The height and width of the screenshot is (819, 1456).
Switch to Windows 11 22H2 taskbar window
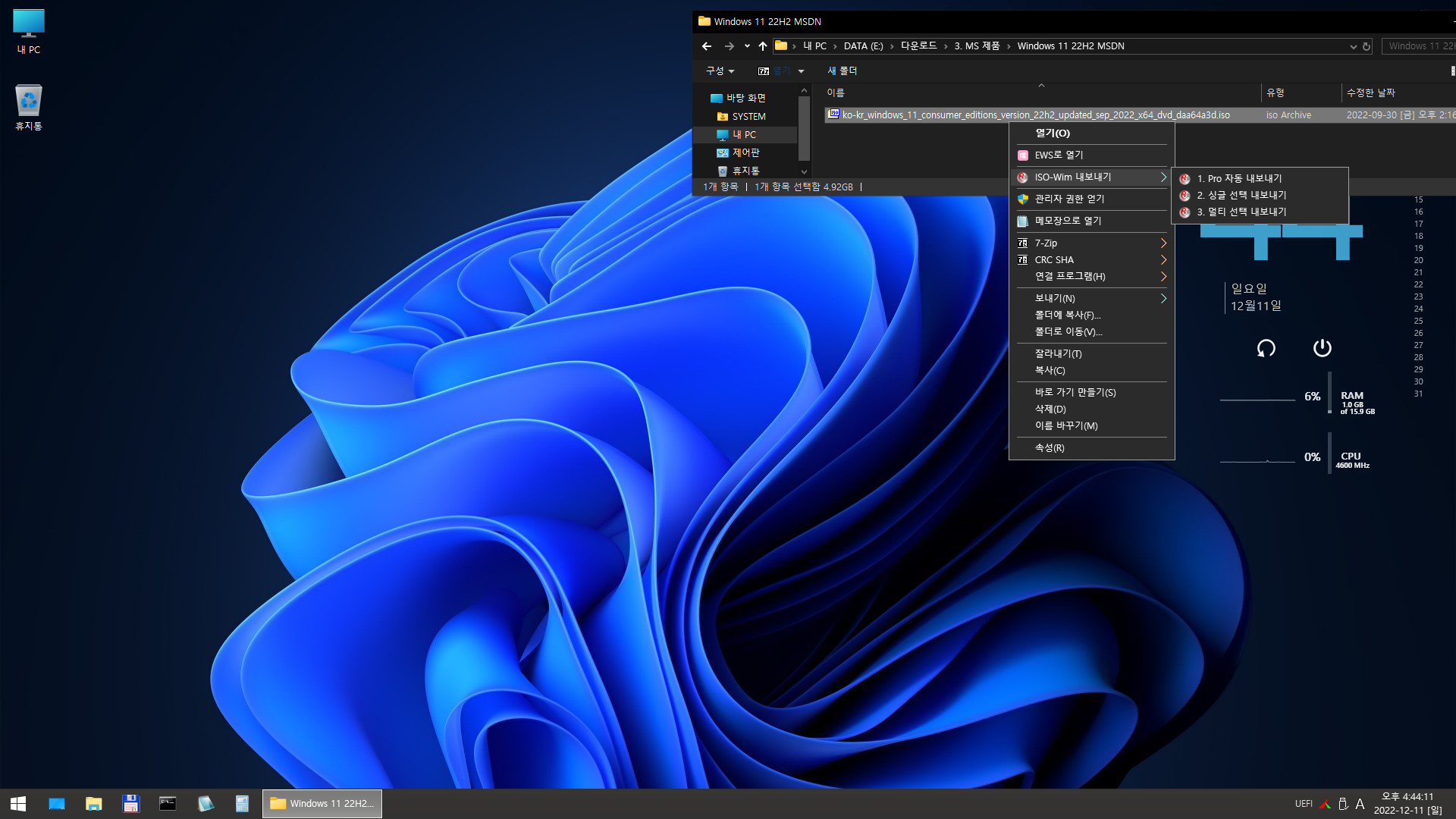pos(322,804)
